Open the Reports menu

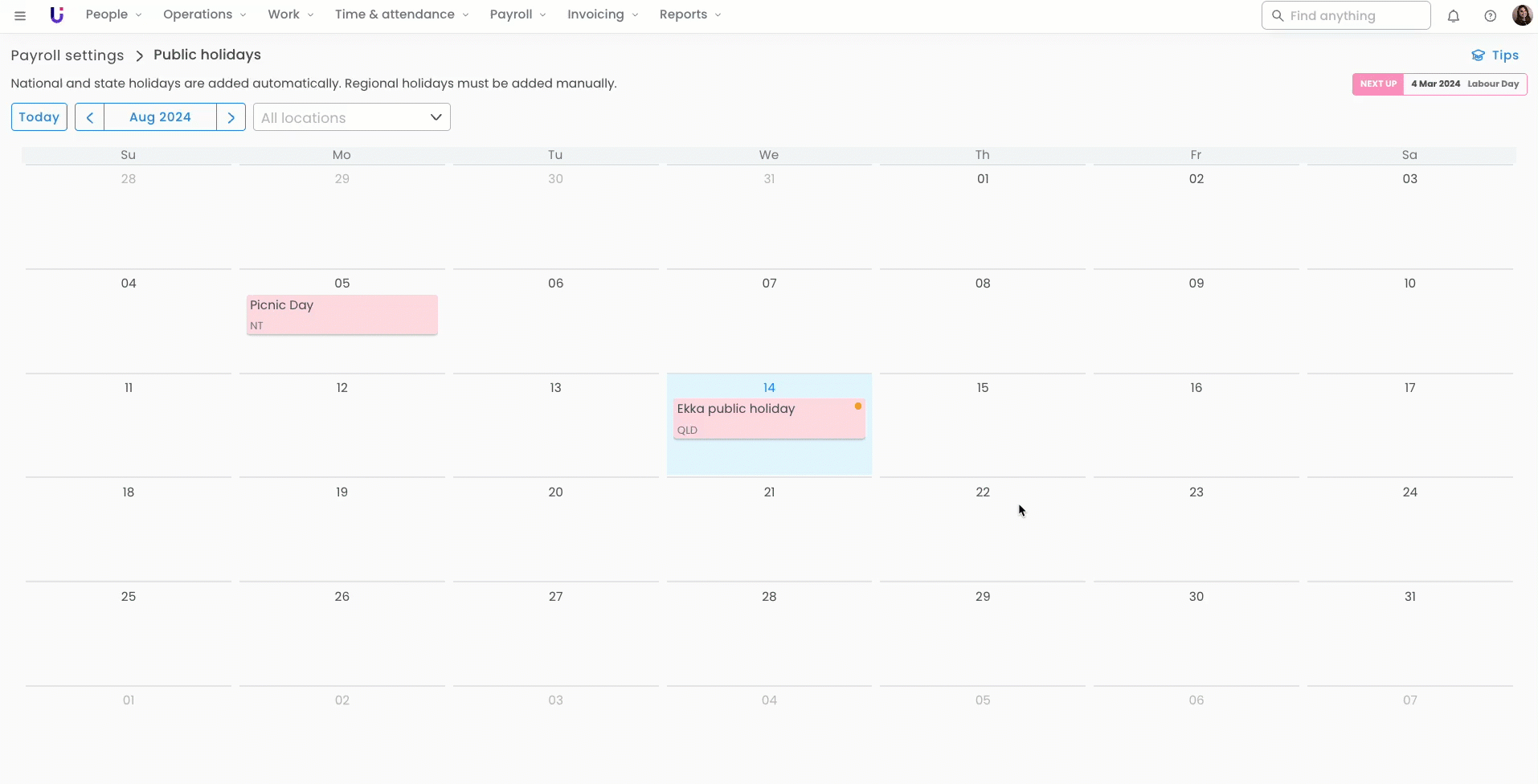[689, 14]
